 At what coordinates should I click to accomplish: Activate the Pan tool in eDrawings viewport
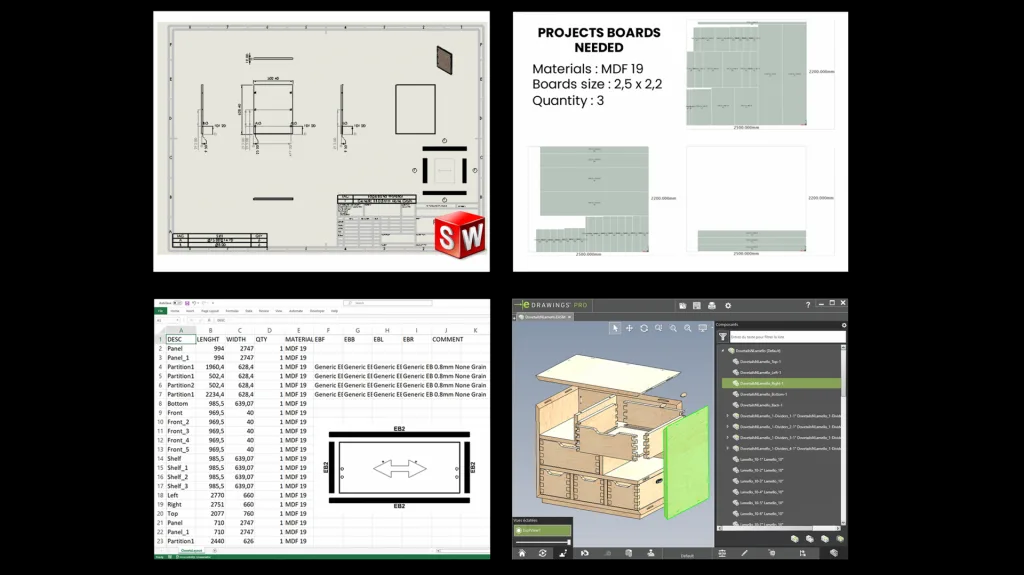(630, 328)
